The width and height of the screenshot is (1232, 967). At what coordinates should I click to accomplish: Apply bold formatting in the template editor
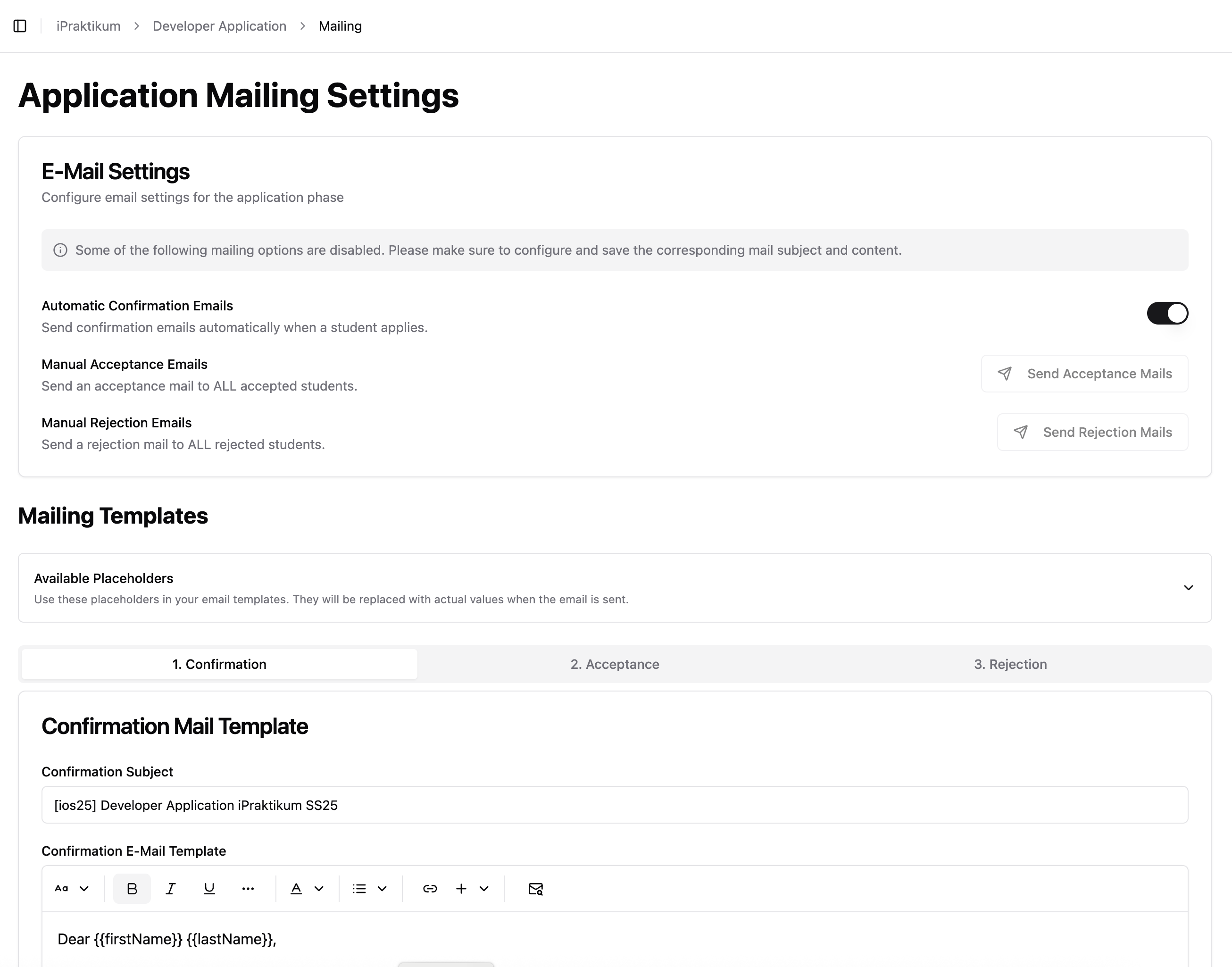(x=132, y=888)
